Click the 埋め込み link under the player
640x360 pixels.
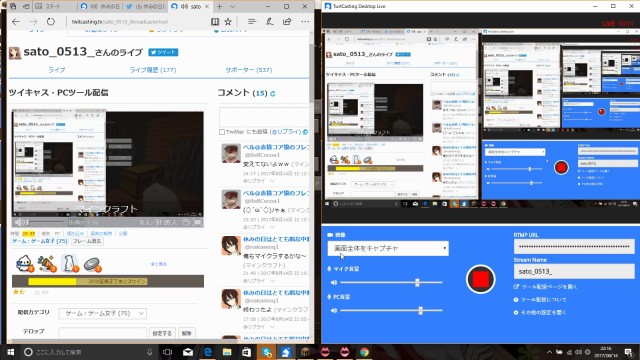click(75, 233)
